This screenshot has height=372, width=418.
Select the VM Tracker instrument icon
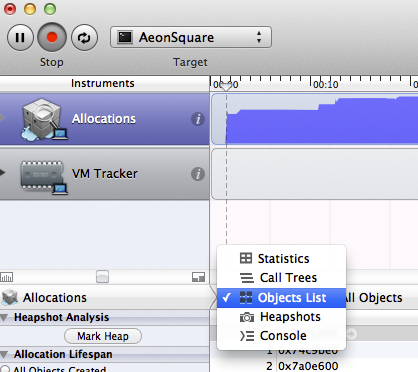[43, 176]
